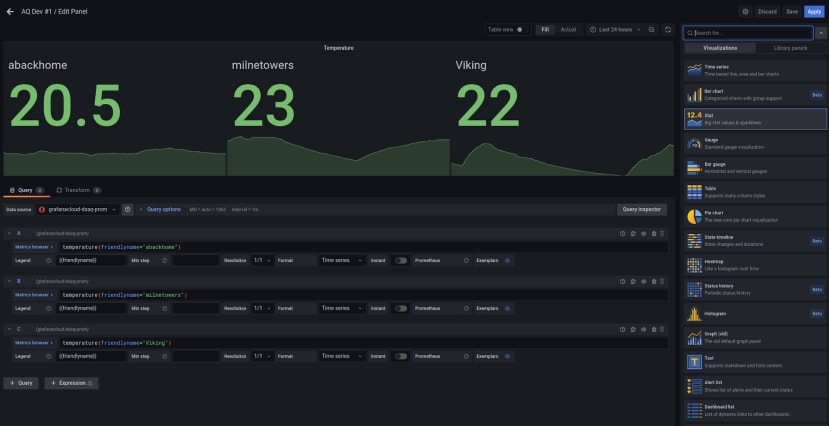Image resolution: width=829 pixels, height=426 pixels.
Task: Collapse query C row
Action: pos(9,329)
